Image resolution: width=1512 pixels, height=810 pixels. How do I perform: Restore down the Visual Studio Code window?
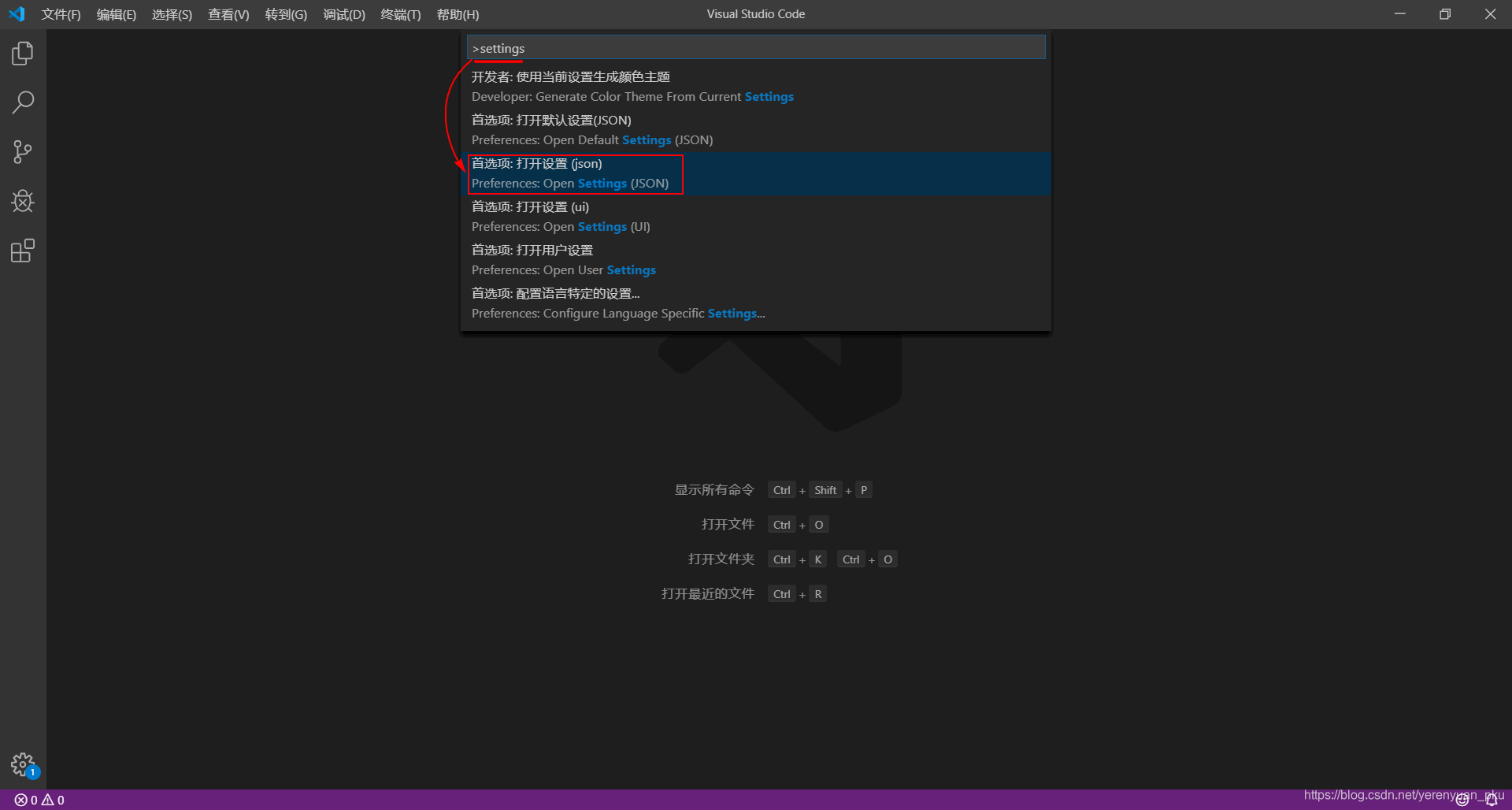click(x=1445, y=14)
